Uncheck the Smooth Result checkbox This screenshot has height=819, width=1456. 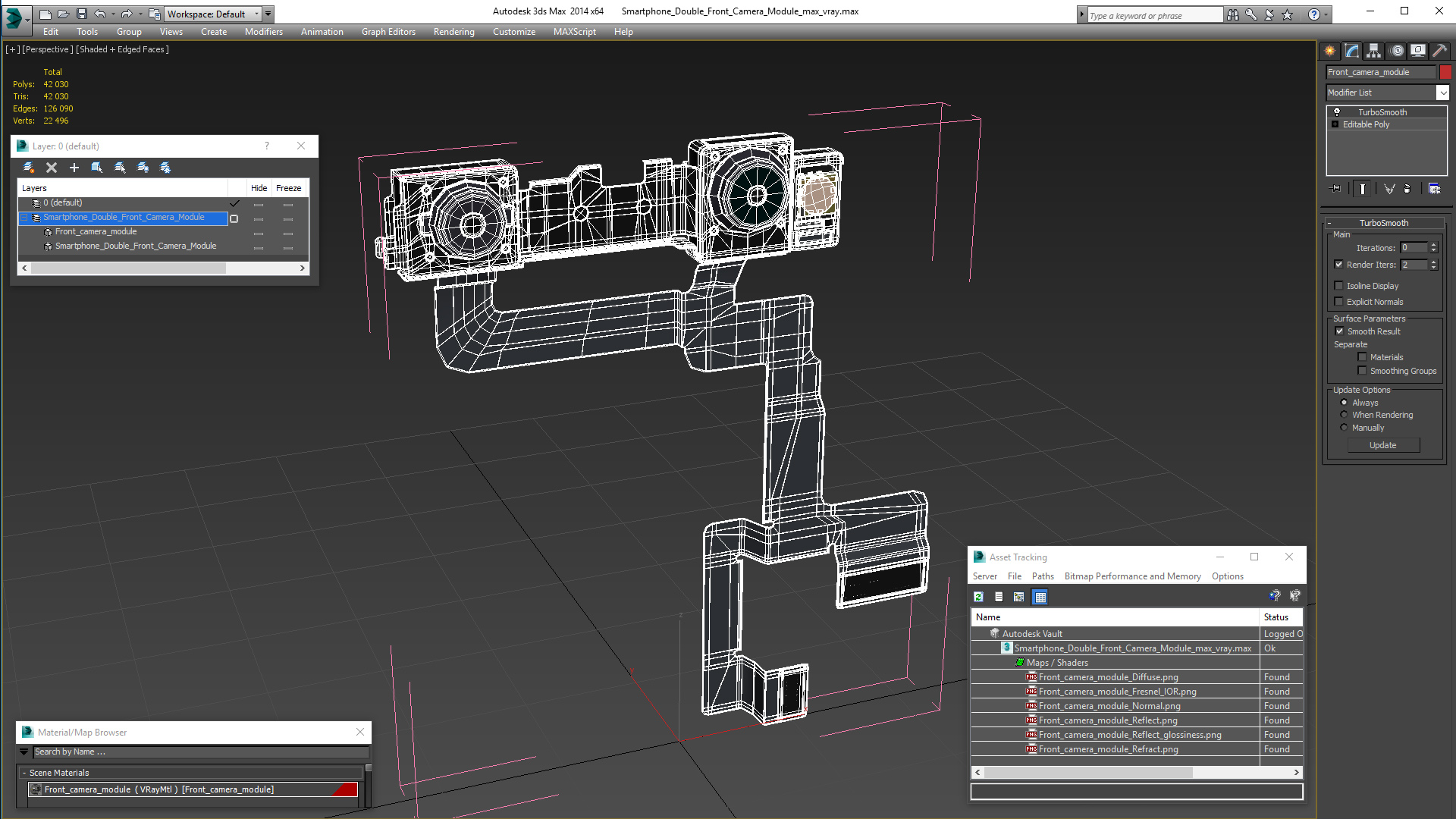[x=1339, y=331]
